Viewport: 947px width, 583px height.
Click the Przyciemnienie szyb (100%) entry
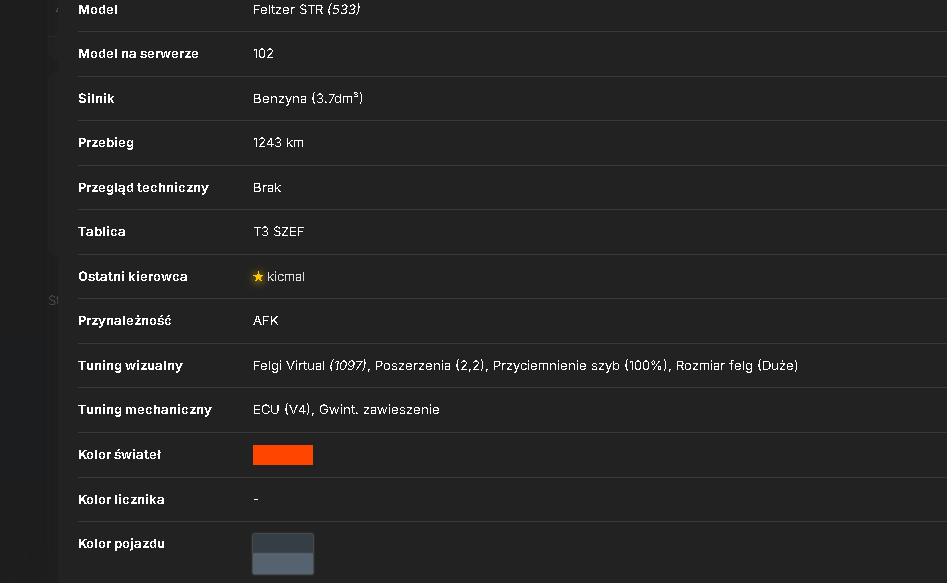(580, 366)
